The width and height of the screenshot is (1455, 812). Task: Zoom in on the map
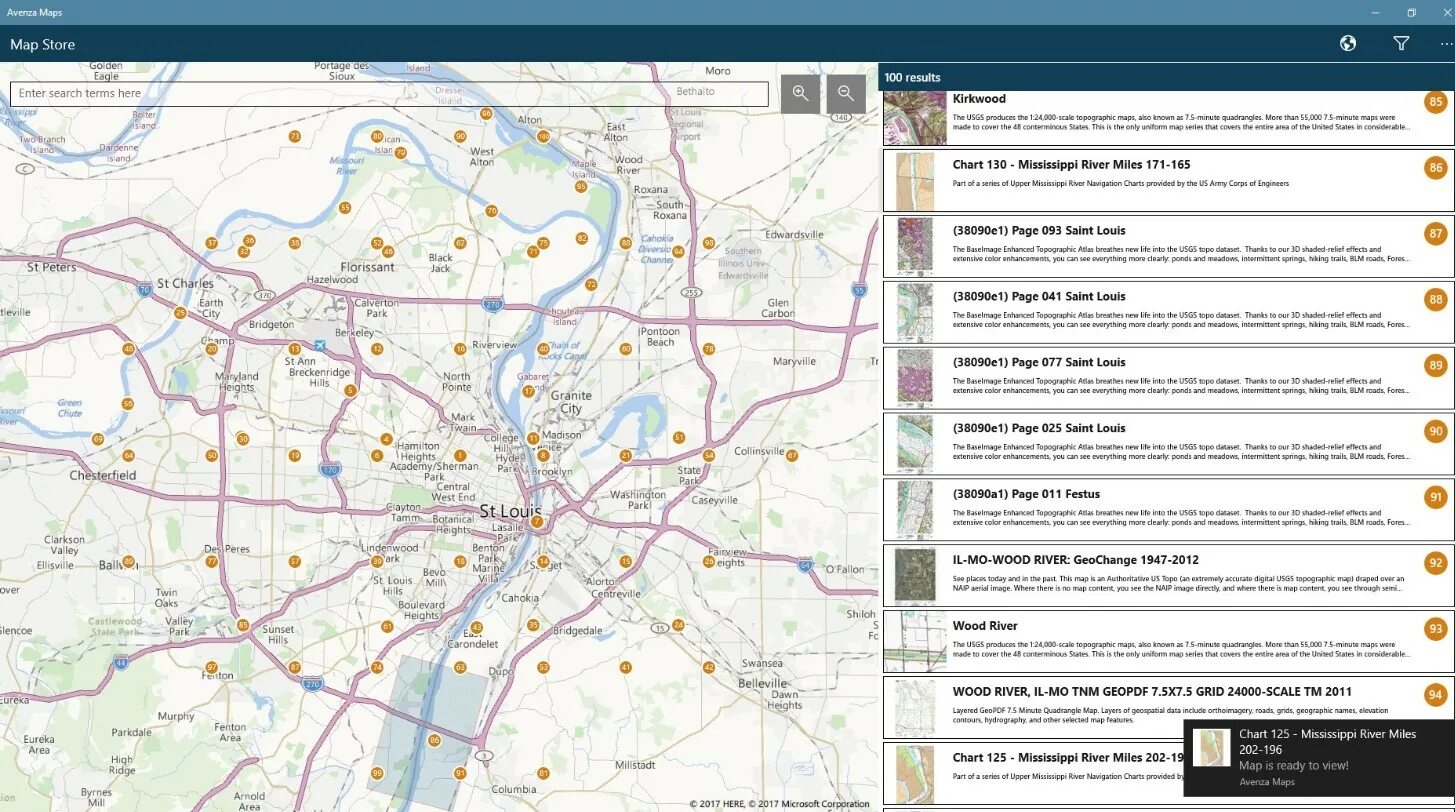point(800,93)
